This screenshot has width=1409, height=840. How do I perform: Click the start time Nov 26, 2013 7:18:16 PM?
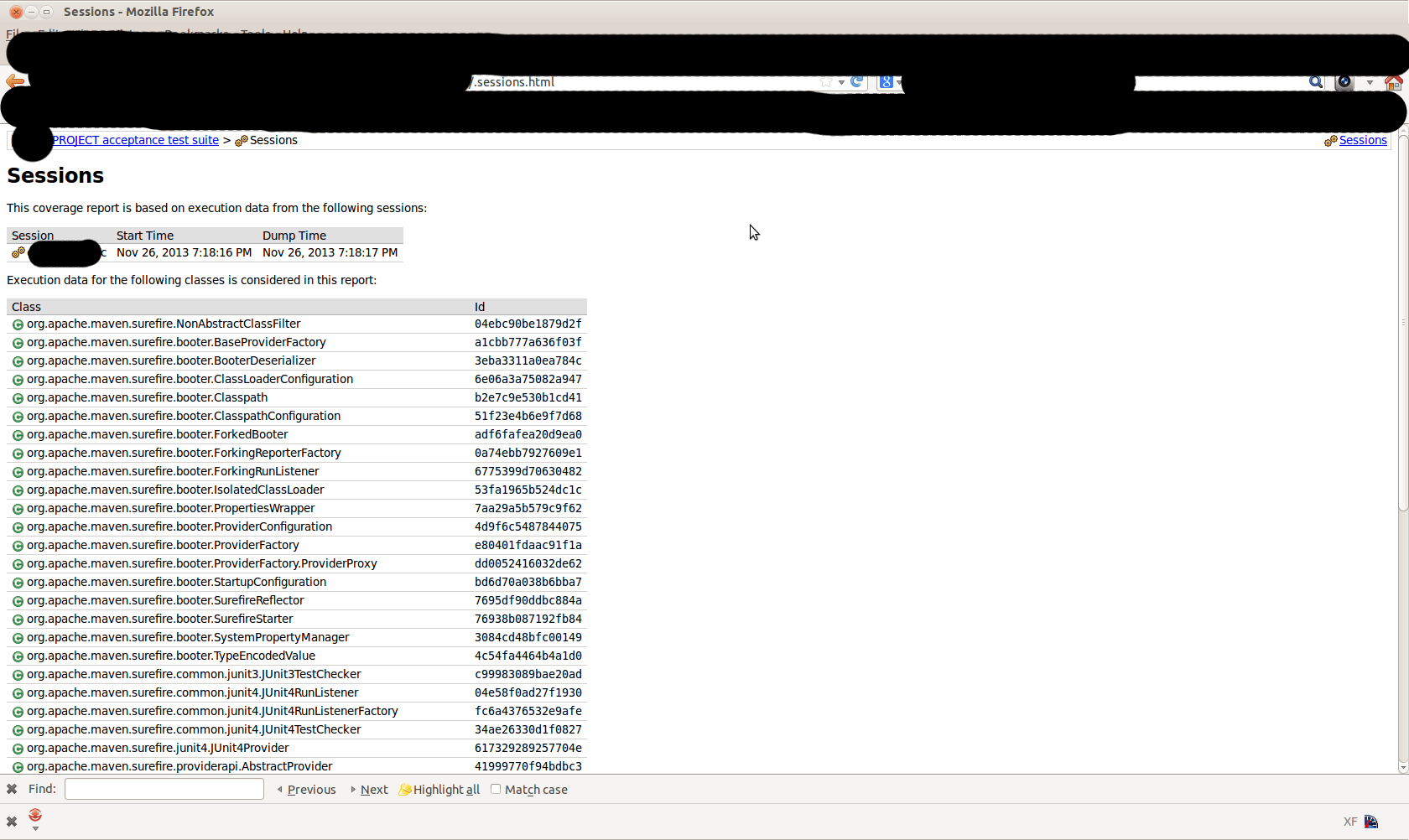[185, 252]
